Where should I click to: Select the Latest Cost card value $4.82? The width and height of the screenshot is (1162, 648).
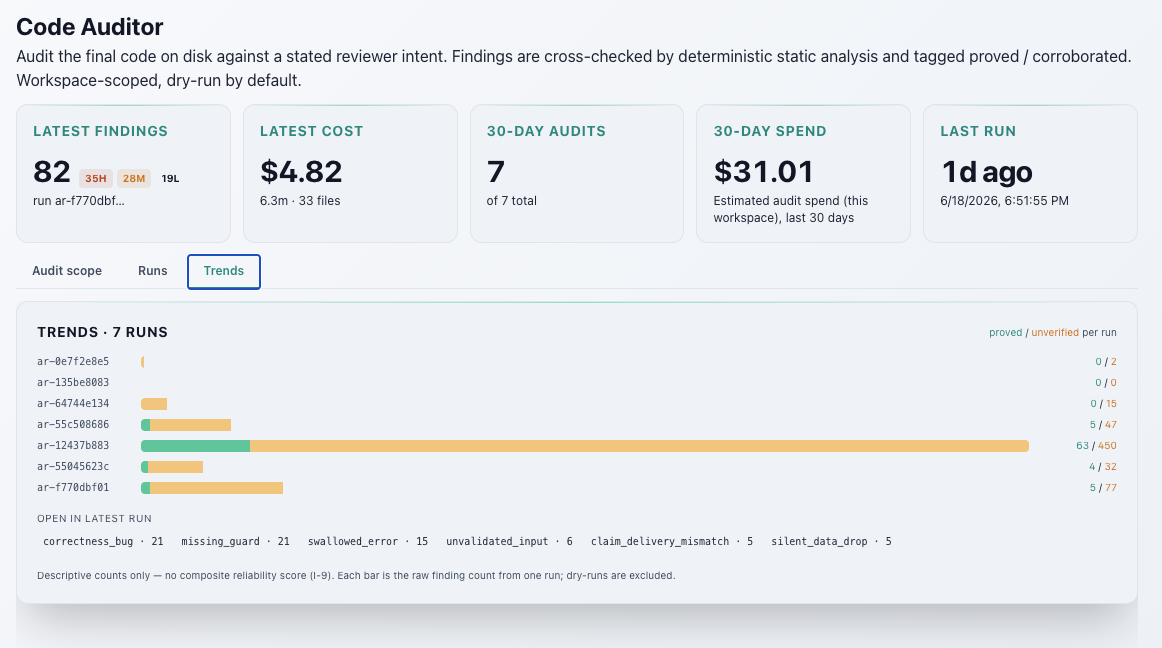coord(301,172)
